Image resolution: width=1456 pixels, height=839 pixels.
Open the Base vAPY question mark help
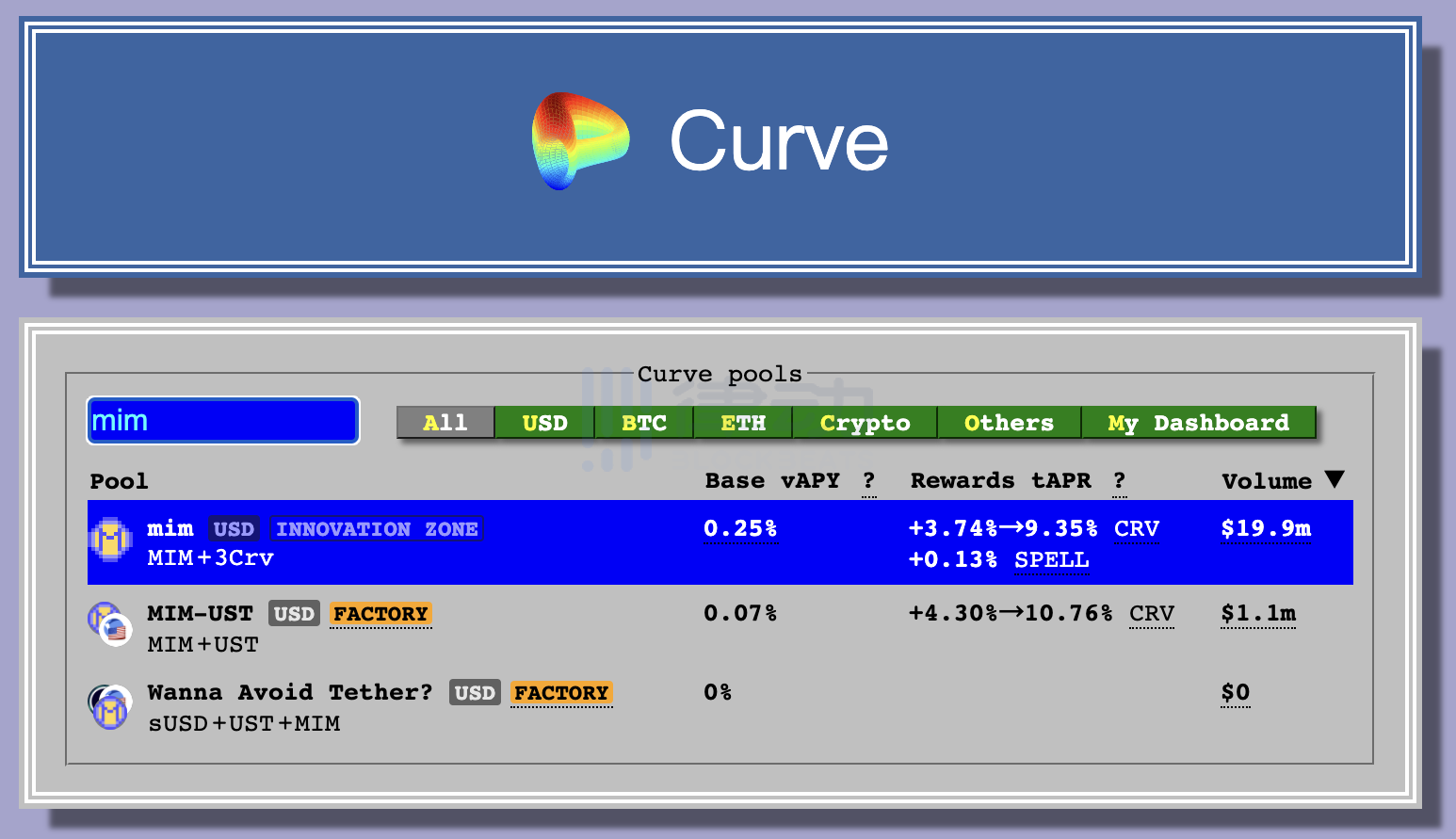pyautogui.click(x=869, y=481)
